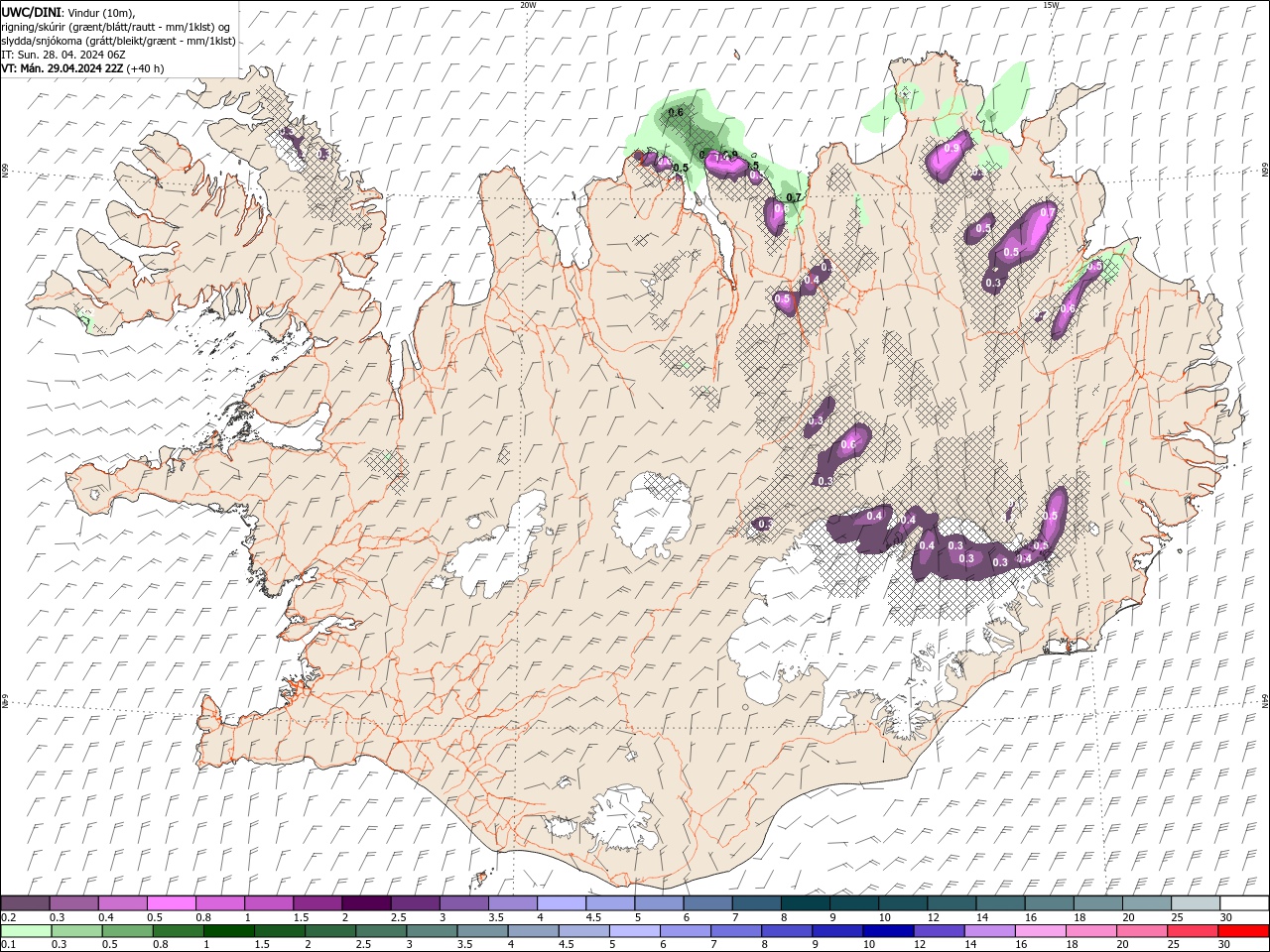Image resolution: width=1270 pixels, height=952 pixels.
Task: Click the 2 dark purple snow legend swatch
Action: point(366,903)
